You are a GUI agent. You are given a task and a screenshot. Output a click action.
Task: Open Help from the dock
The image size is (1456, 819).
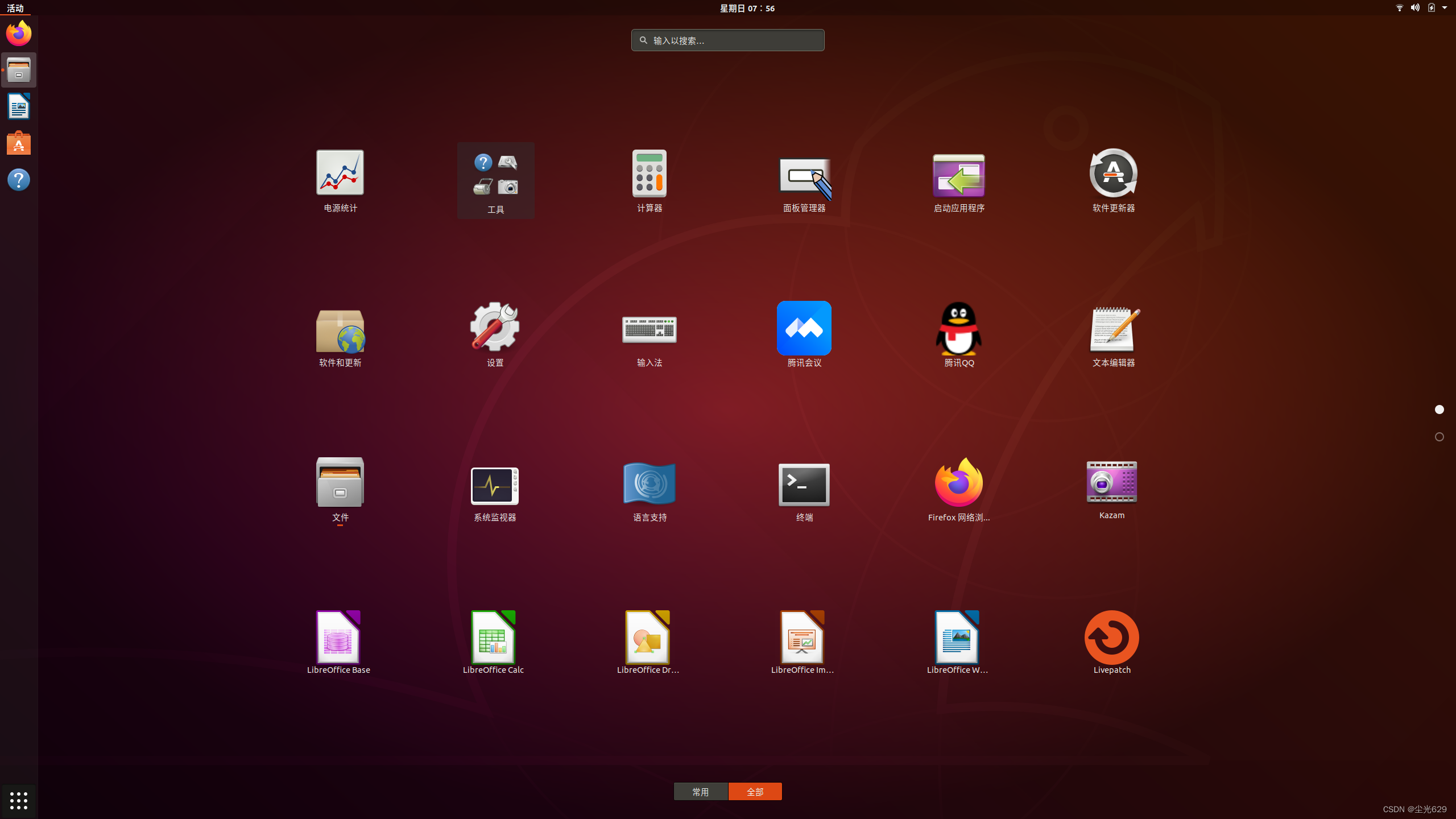click(19, 180)
